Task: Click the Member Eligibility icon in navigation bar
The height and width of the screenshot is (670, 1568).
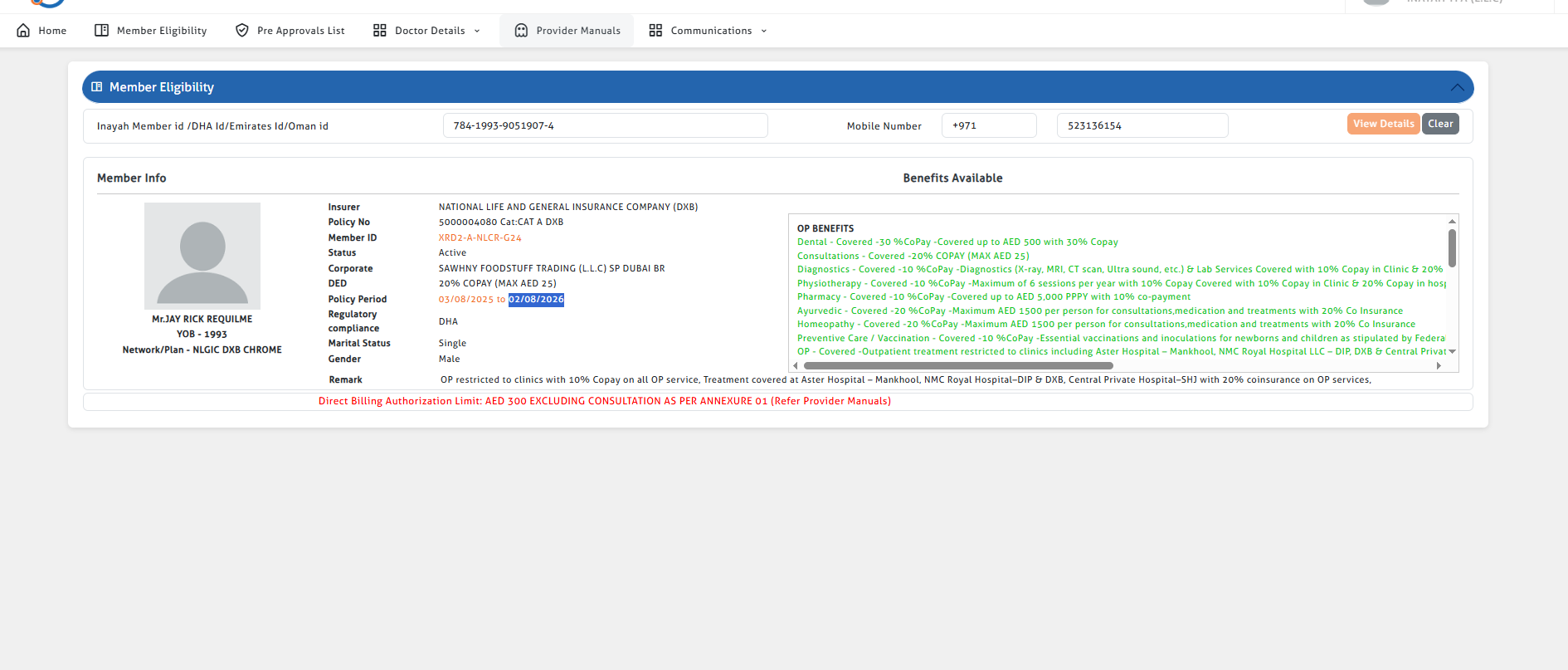Action: point(101,31)
